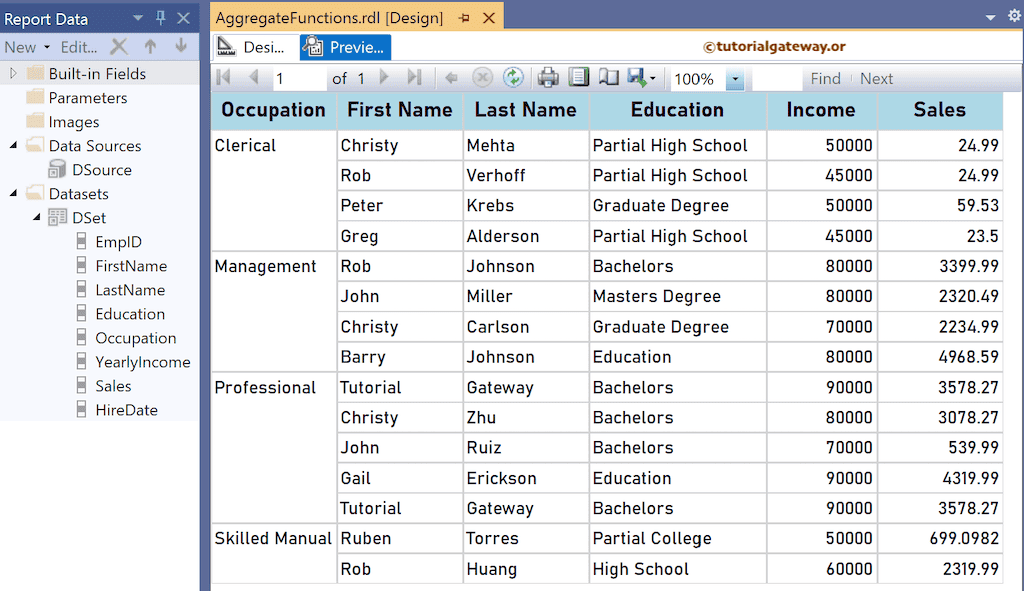
Task: Print the report using the printer icon
Action: [547, 78]
